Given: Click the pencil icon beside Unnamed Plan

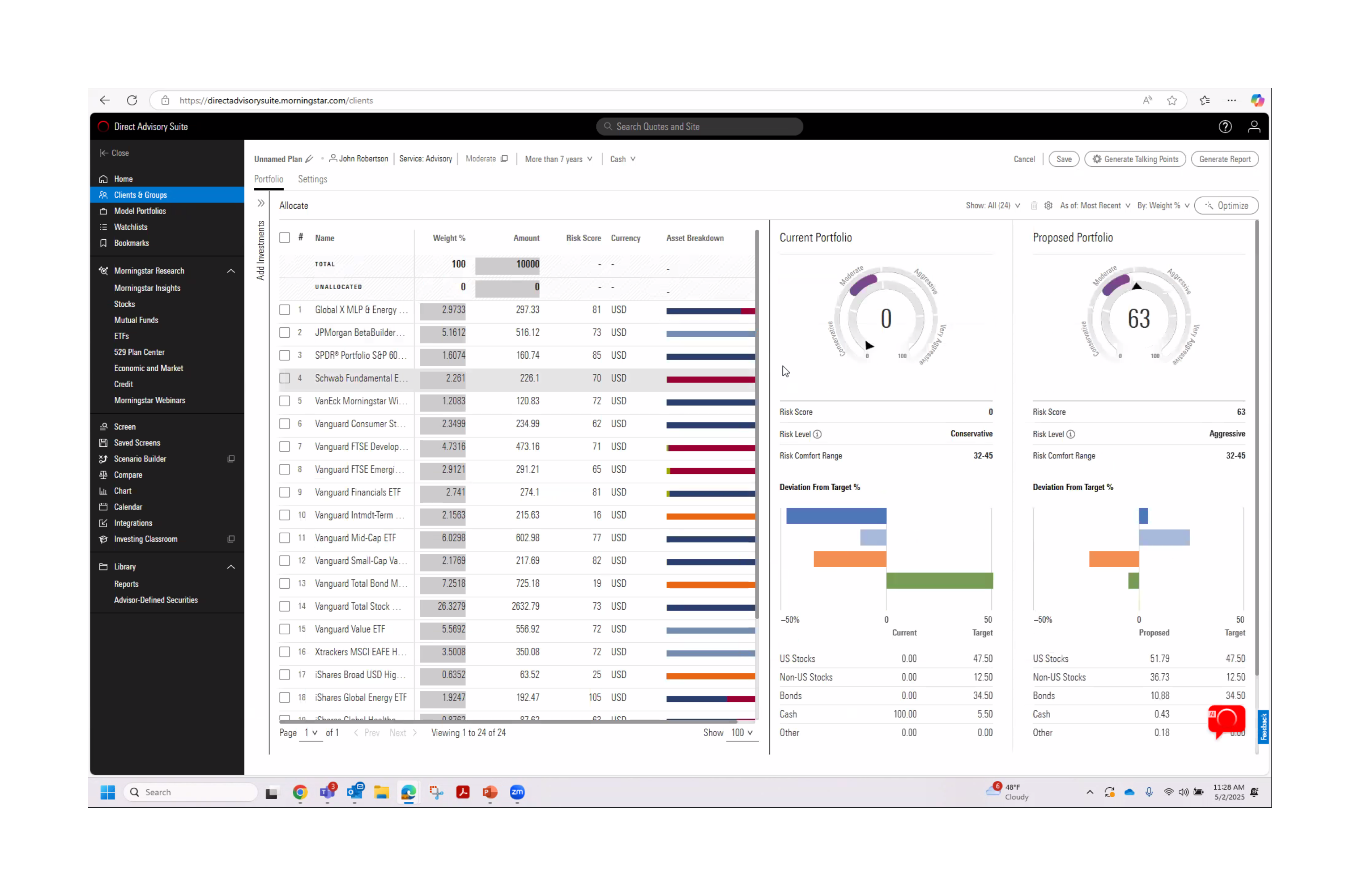Looking at the screenshot, I should [x=309, y=159].
